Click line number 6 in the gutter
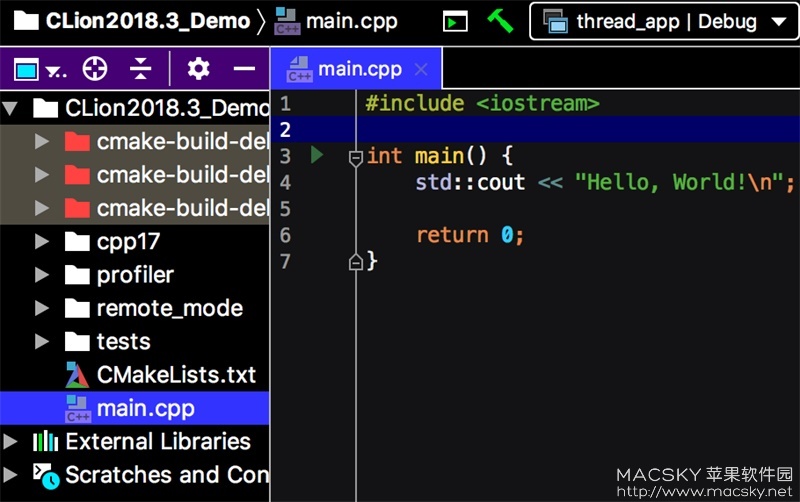Screen dimensions: 800x502 coord(285,235)
